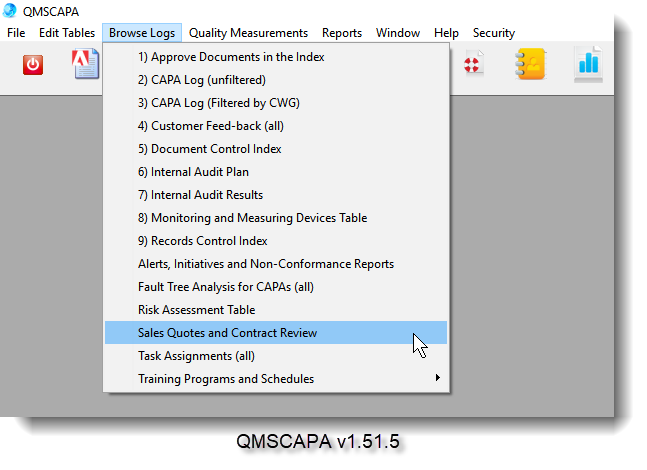Select Sales Quotes and Contract Review
This screenshot has width=647, height=470.
pos(227,333)
